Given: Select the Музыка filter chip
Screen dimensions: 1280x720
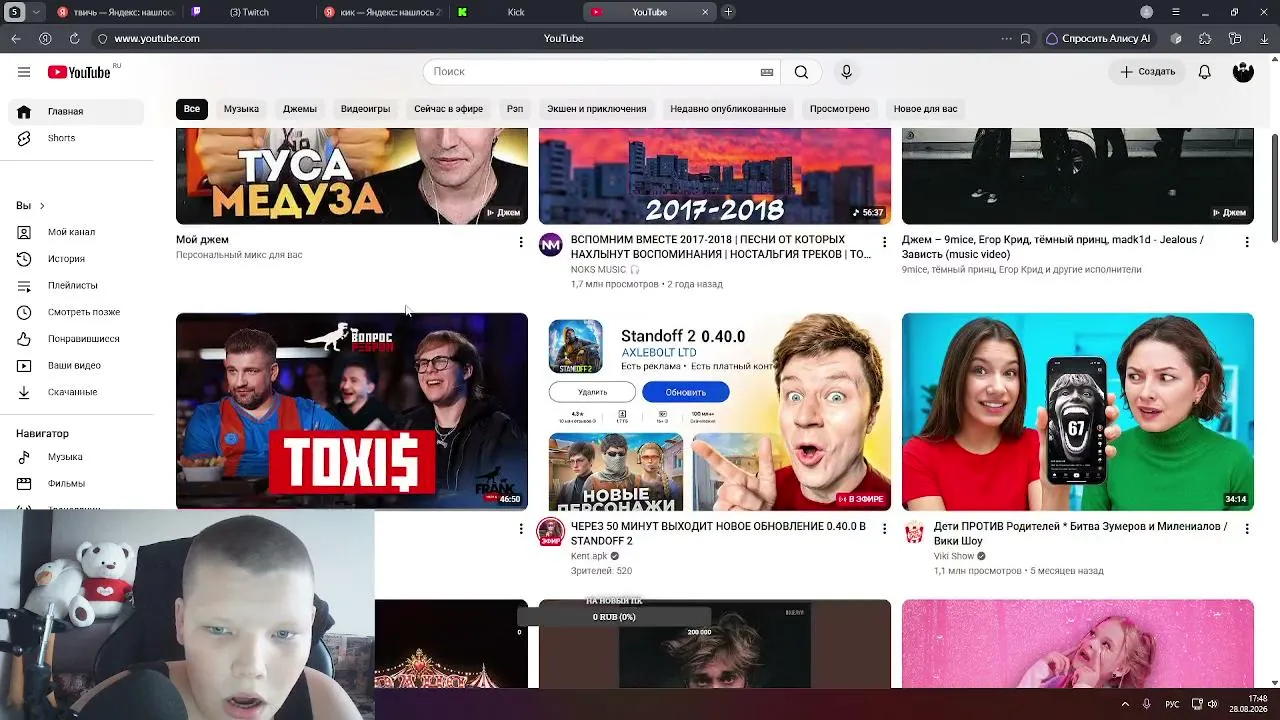Looking at the screenshot, I should (x=241, y=109).
